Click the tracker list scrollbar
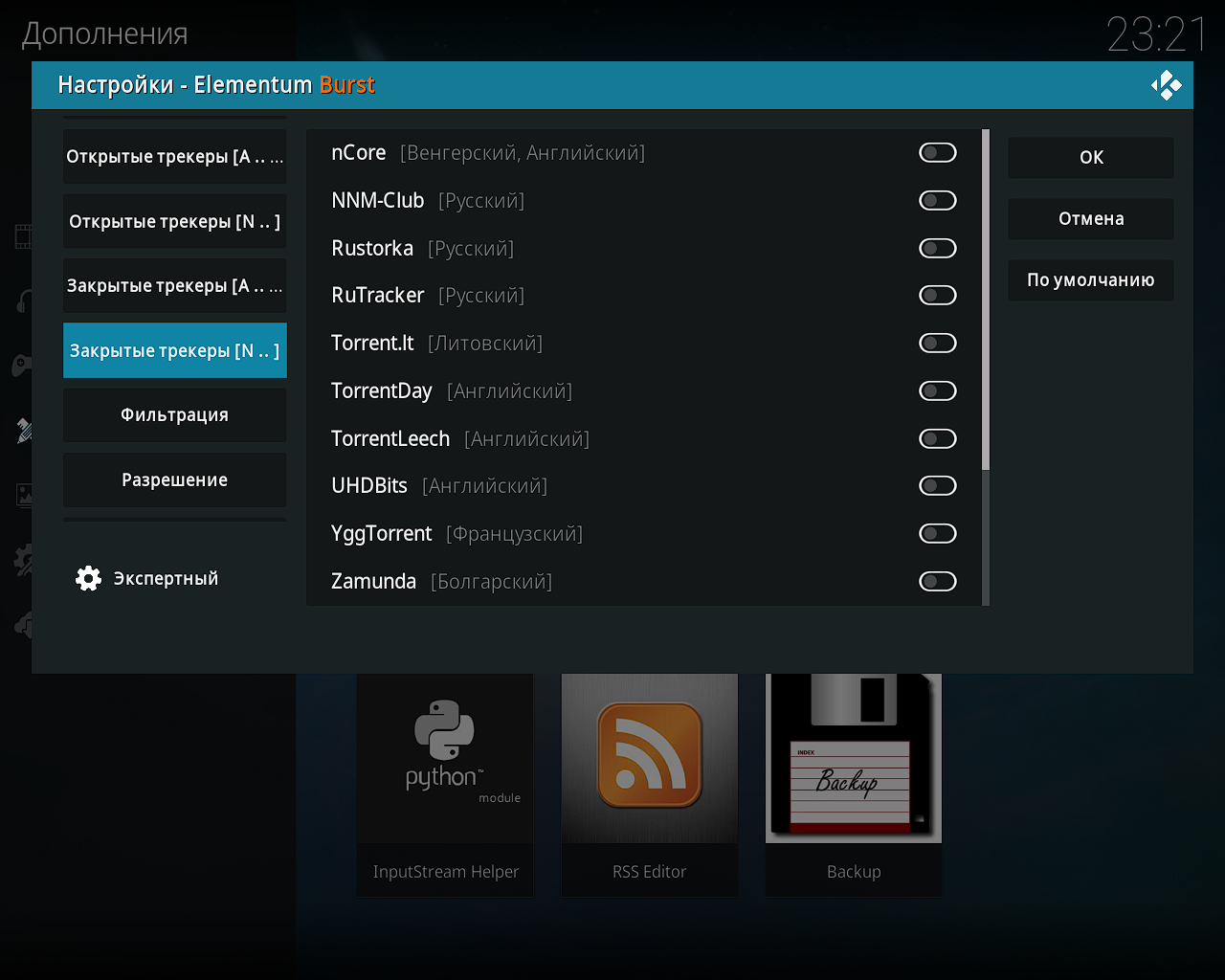The width and height of the screenshot is (1225, 980). coord(986,300)
